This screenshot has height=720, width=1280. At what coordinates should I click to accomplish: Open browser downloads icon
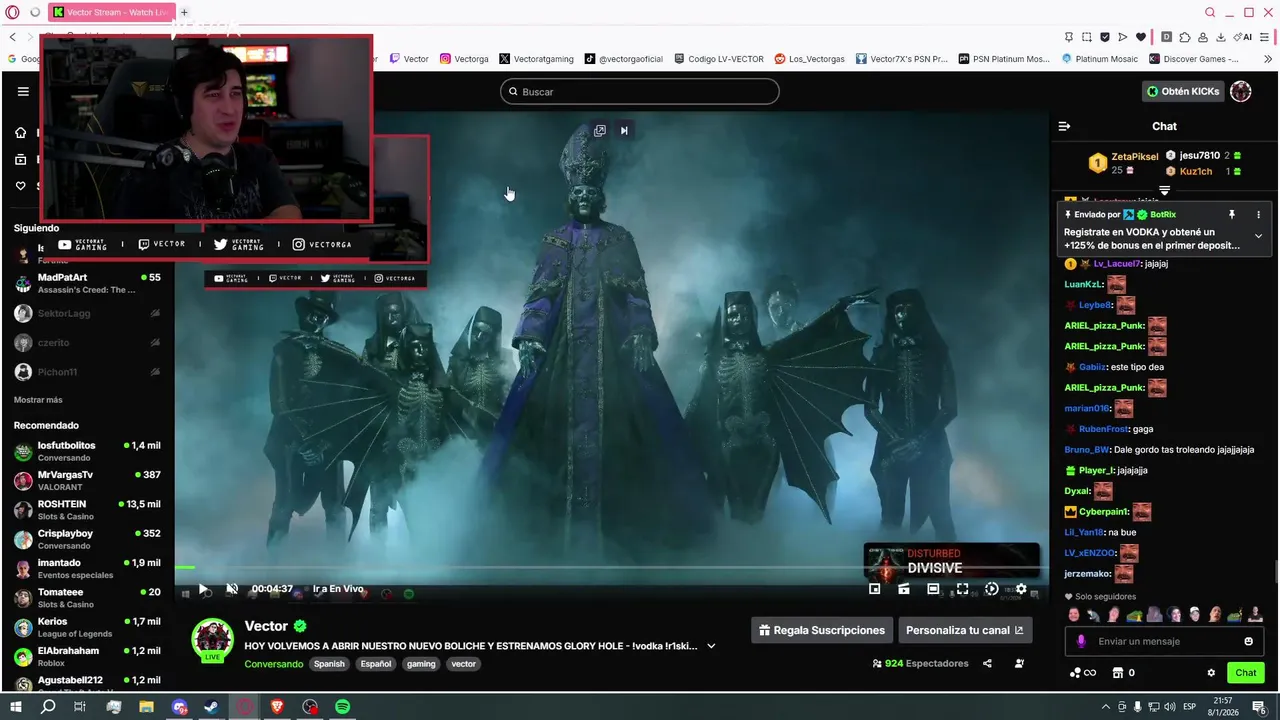pyautogui.click(x=1221, y=37)
